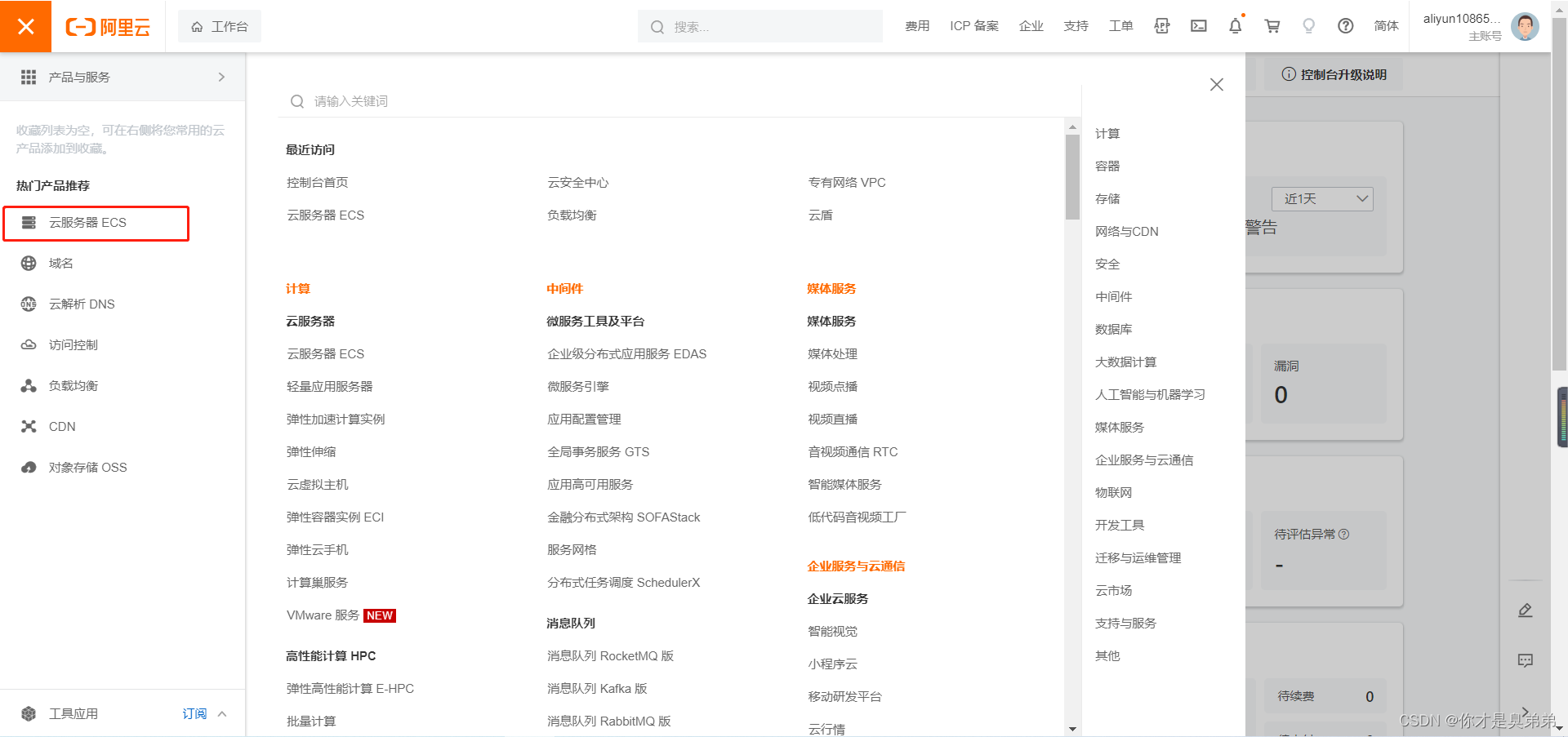1568x737 pixels.
Task: Open 云服务器 ECS under 最近访问
Action: (x=325, y=215)
